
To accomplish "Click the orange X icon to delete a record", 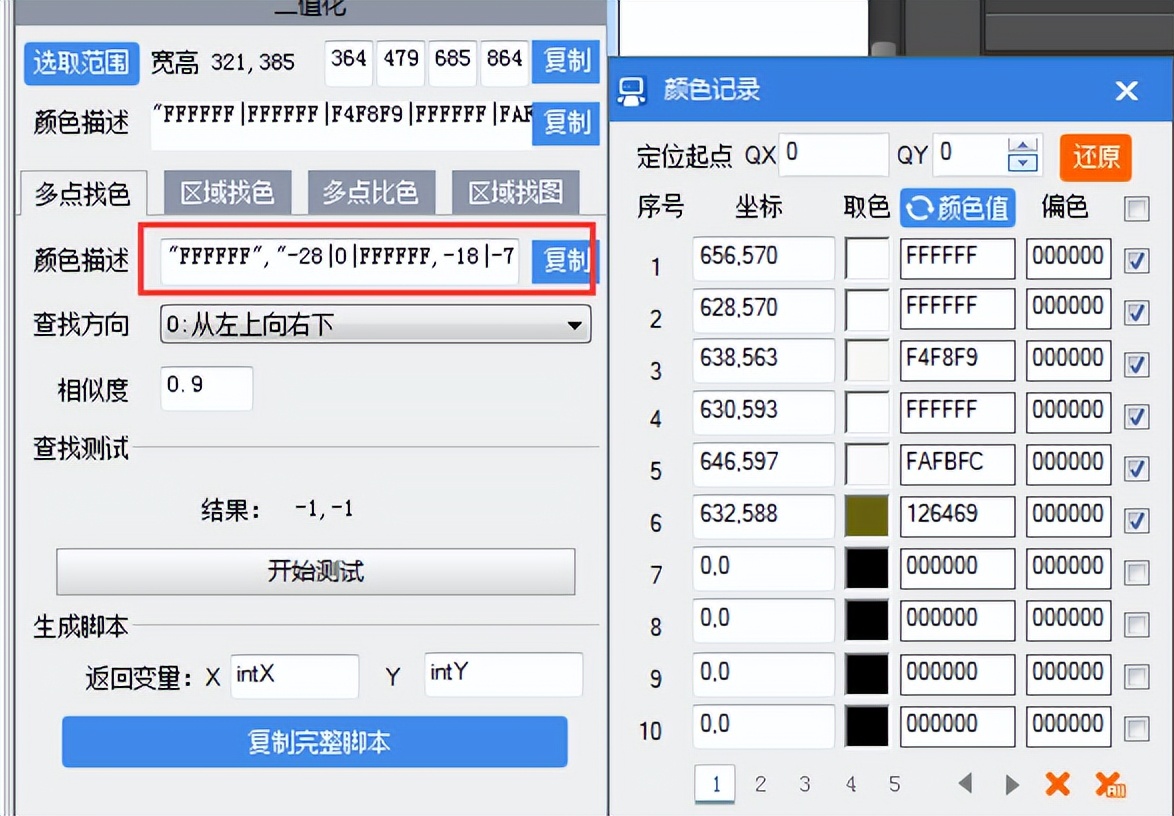I will click(x=1058, y=785).
